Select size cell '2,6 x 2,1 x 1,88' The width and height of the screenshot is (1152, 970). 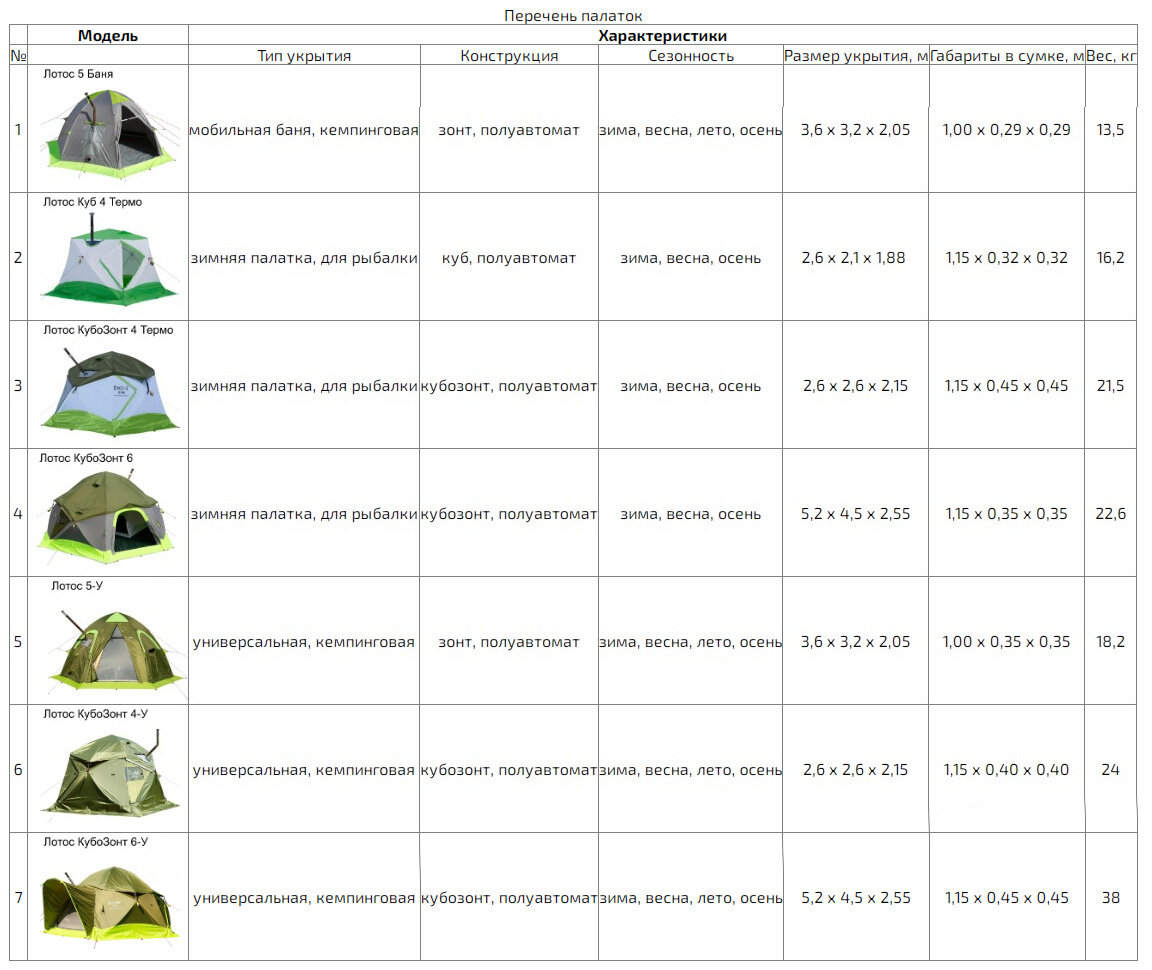tap(854, 257)
